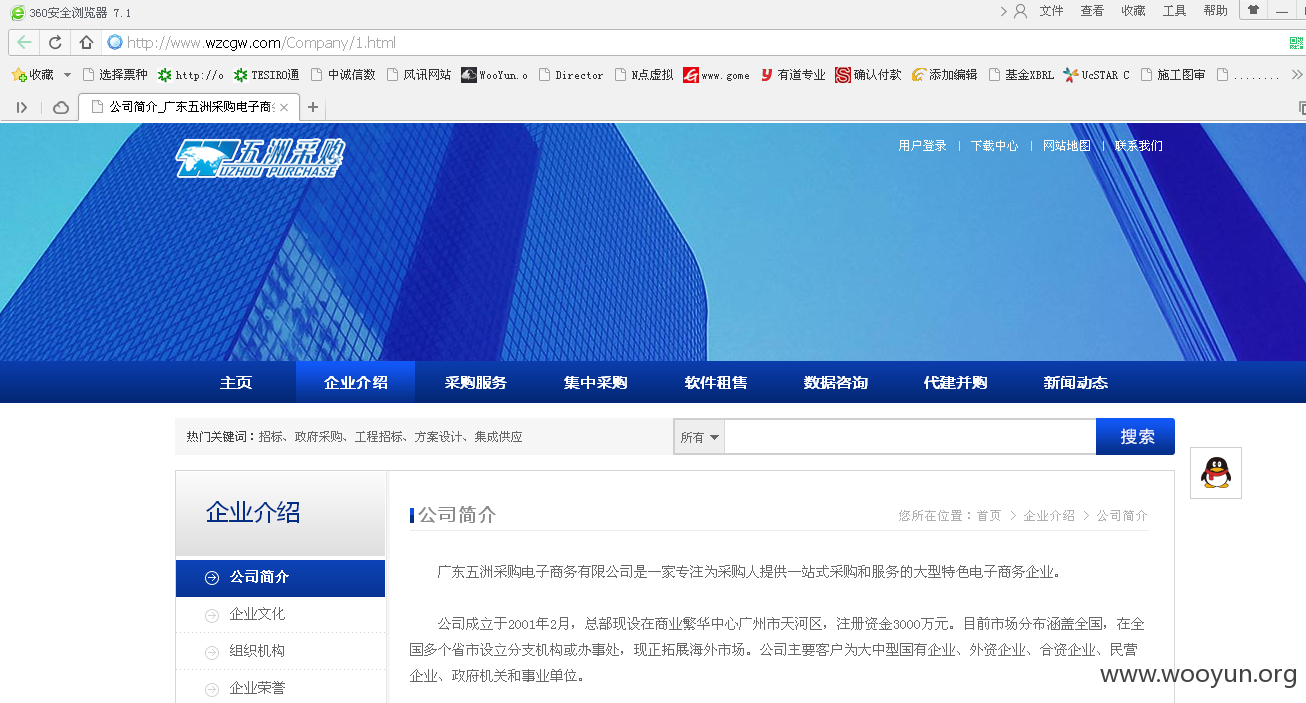Open the 下载中心 link
The height and width of the screenshot is (703, 1306).
(994, 146)
